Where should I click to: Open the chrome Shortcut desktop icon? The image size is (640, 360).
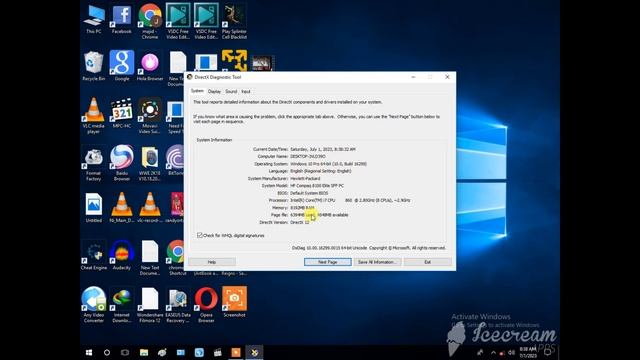click(x=176, y=258)
